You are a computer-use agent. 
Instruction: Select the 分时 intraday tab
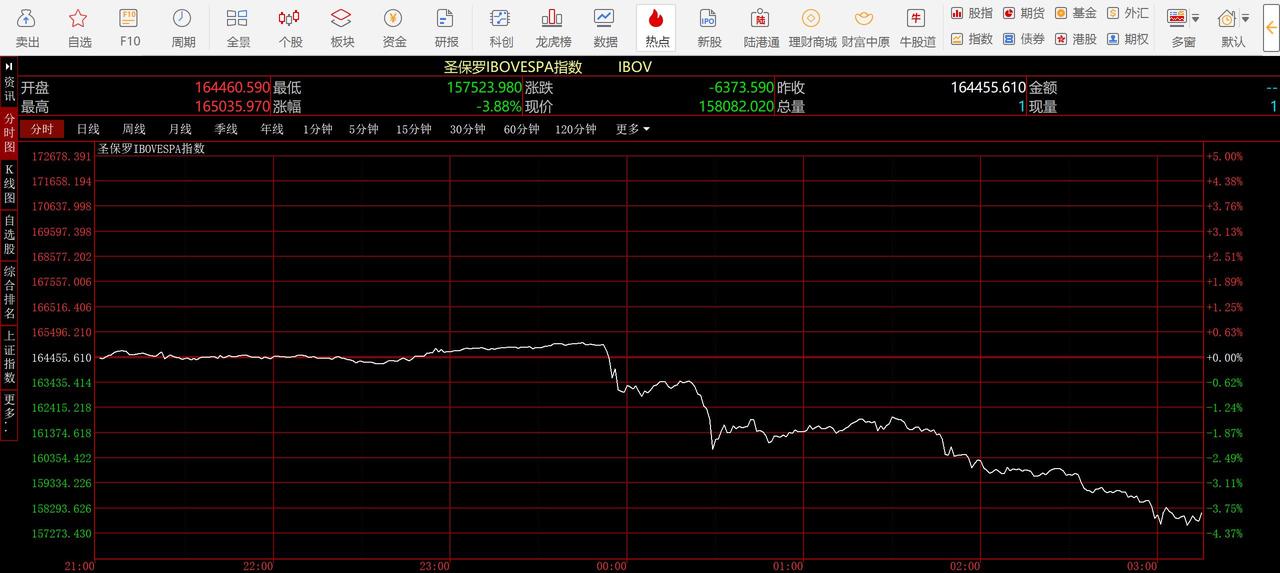click(41, 129)
